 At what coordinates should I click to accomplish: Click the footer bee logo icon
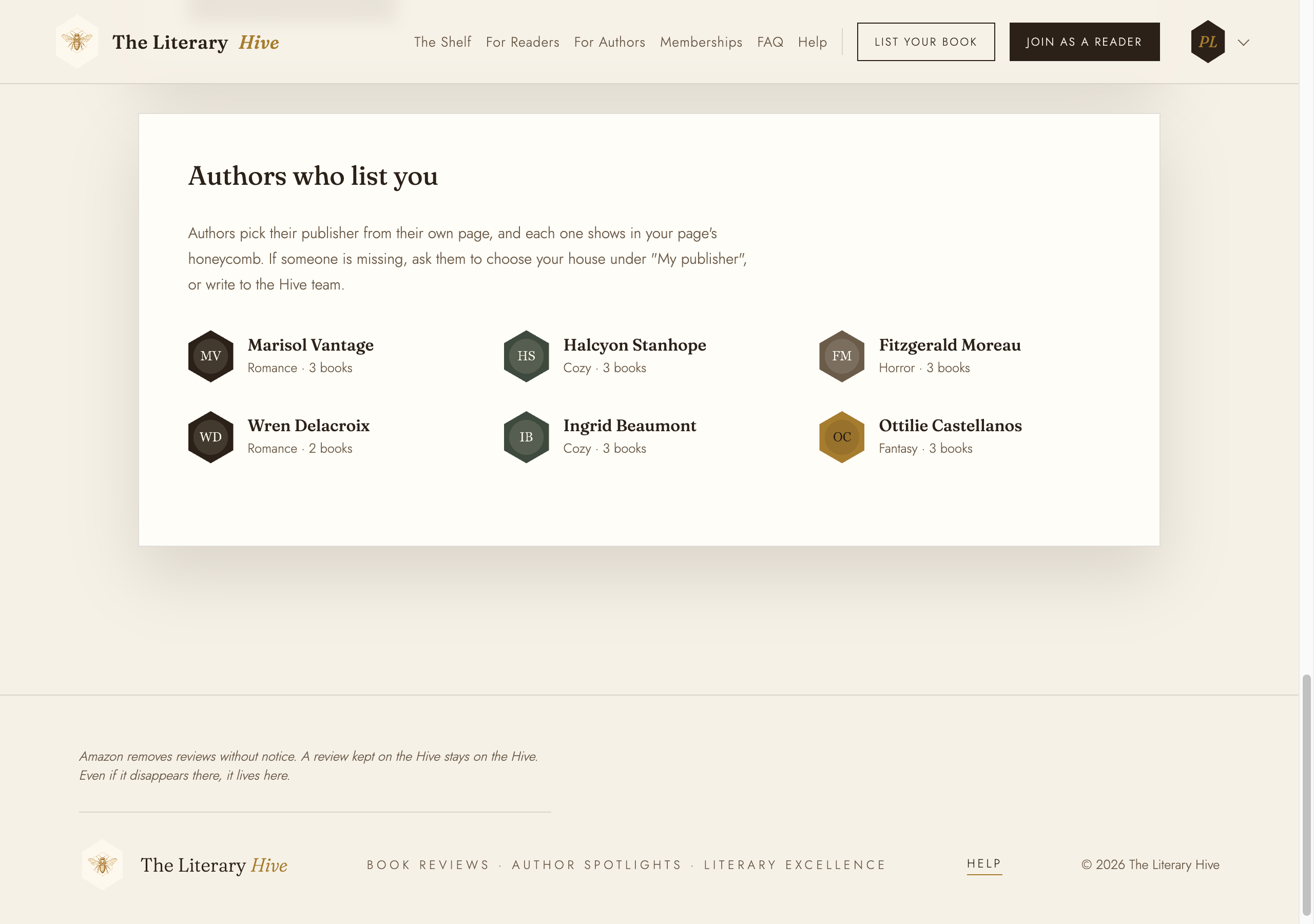click(103, 864)
